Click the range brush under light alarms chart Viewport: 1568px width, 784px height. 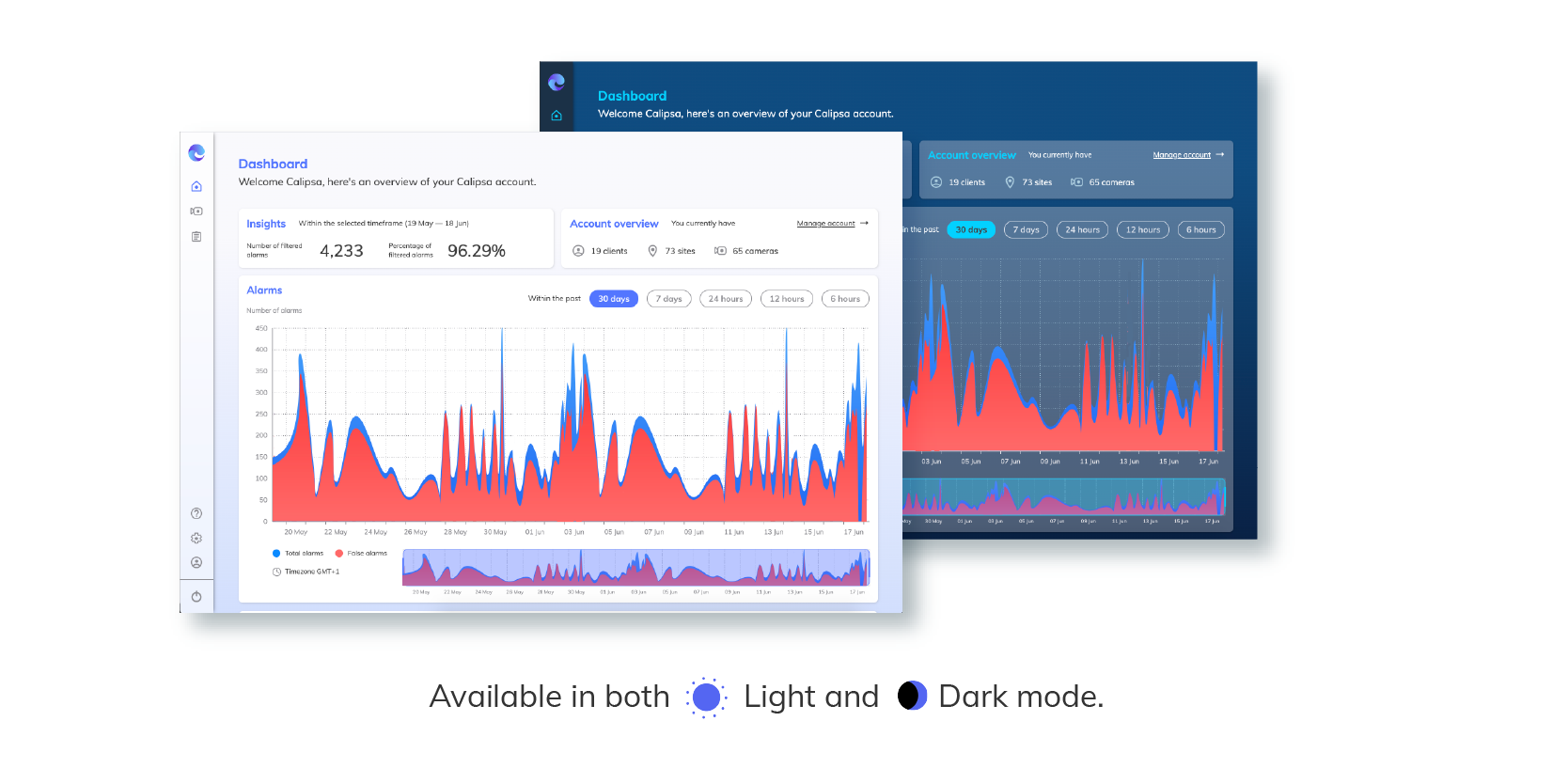[636, 568]
